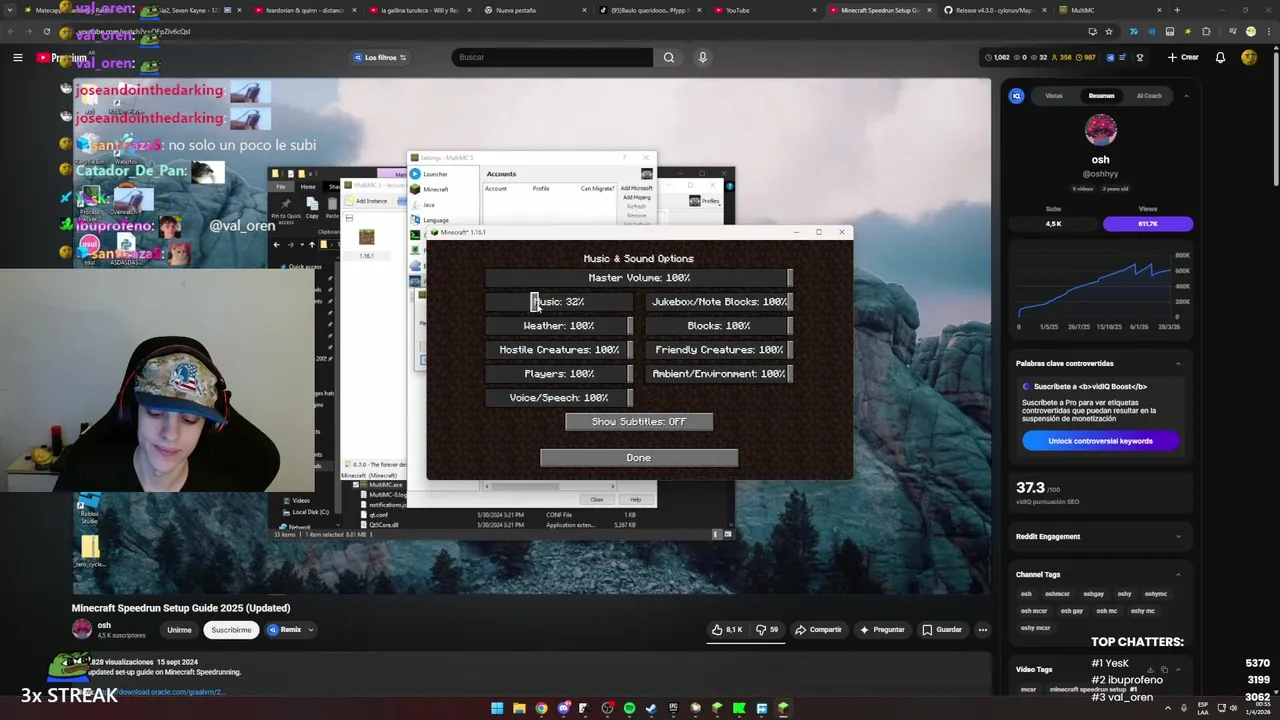
Task: Click the 'oshgay' channel tag
Action: pos(1093,594)
